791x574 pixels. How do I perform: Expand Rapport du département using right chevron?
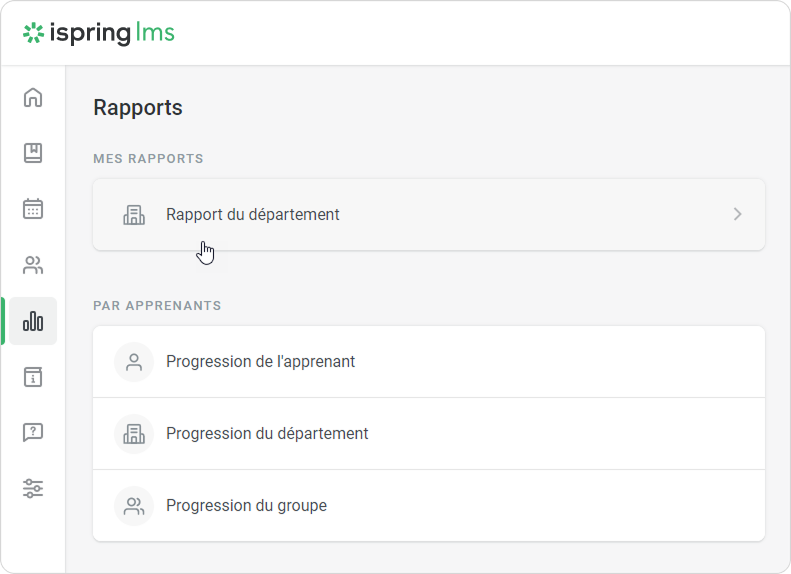click(x=737, y=214)
